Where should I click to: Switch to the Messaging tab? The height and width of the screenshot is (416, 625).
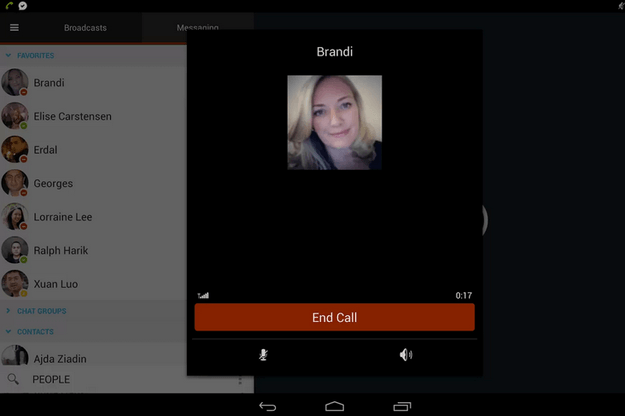pos(198,27)
